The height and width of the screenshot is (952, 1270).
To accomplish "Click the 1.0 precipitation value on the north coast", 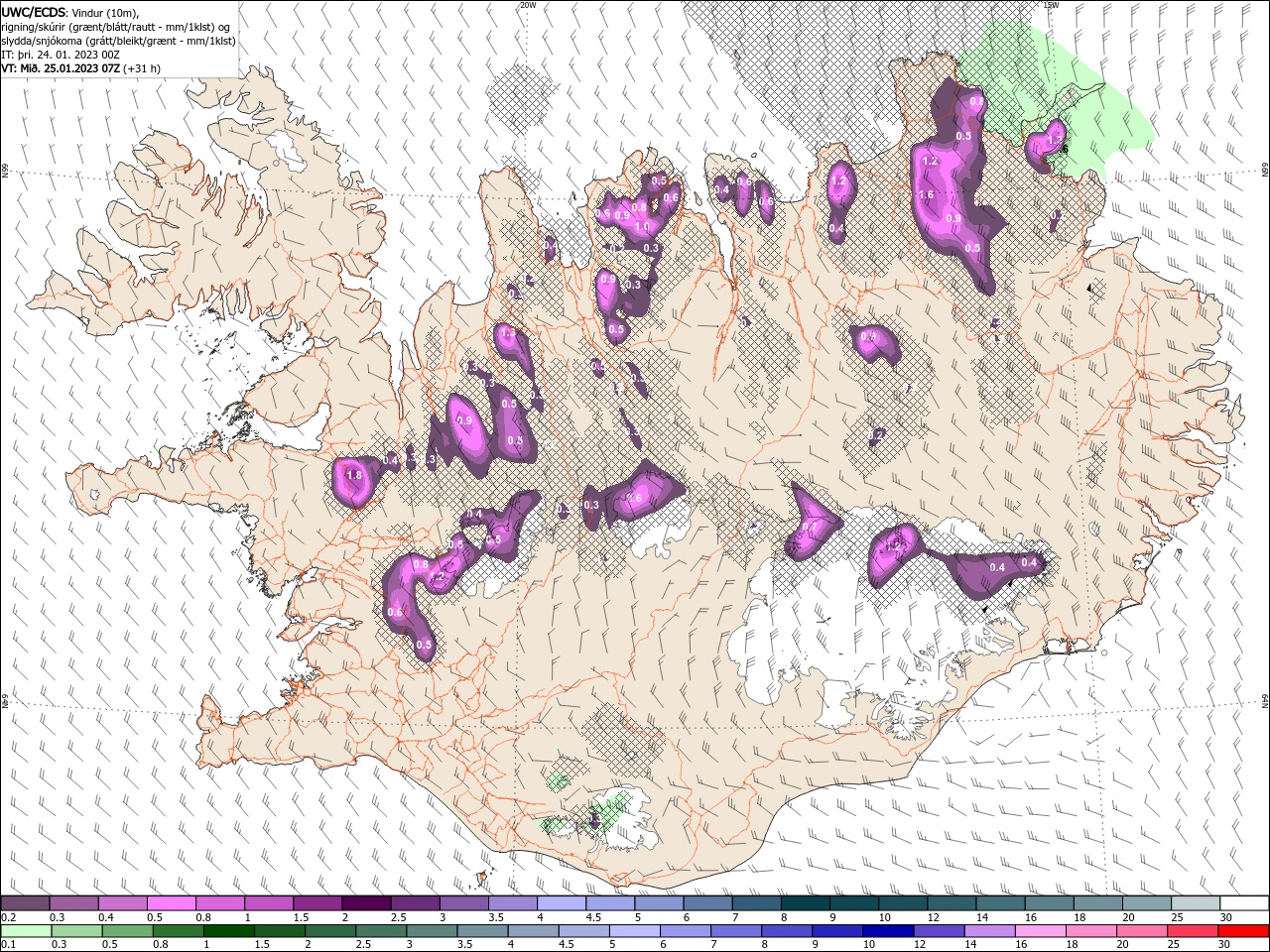I will pos(642,227).
